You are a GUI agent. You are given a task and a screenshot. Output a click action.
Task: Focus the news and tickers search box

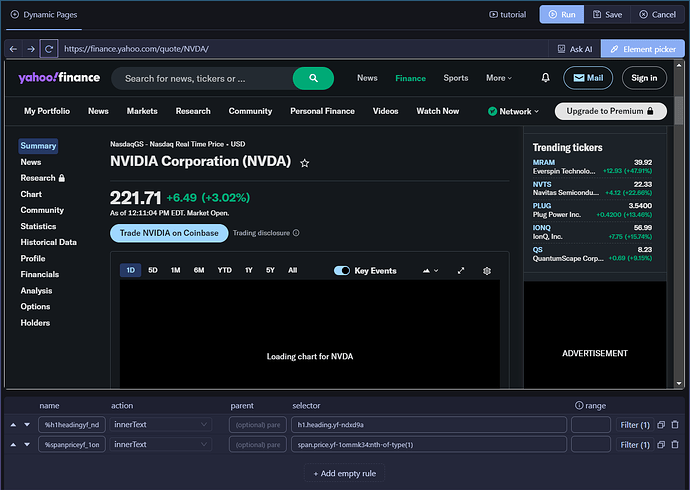pos(202,78)
